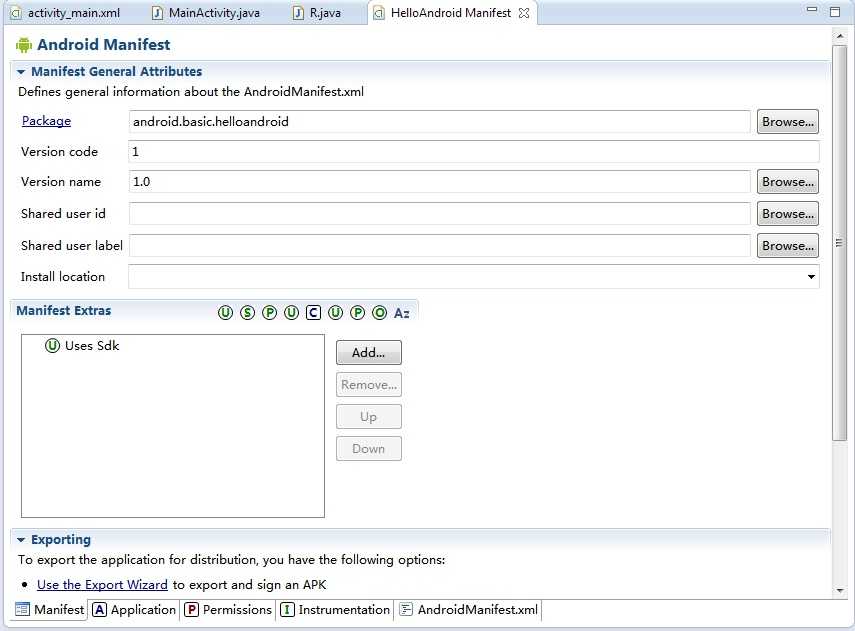The image size is (855, 631).
Task: Click the I icon on Instrumentation tab
Action: [287, 609]
